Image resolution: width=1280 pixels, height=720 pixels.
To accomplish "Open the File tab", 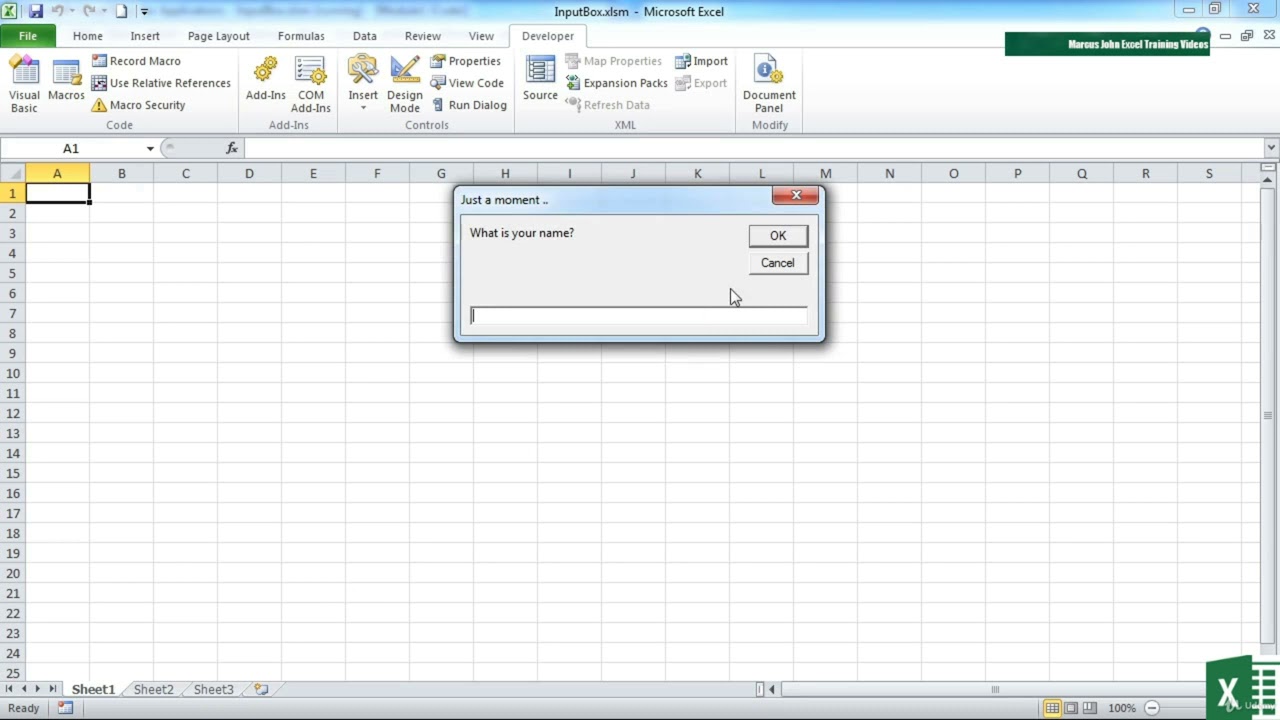I will click(28, 36).
